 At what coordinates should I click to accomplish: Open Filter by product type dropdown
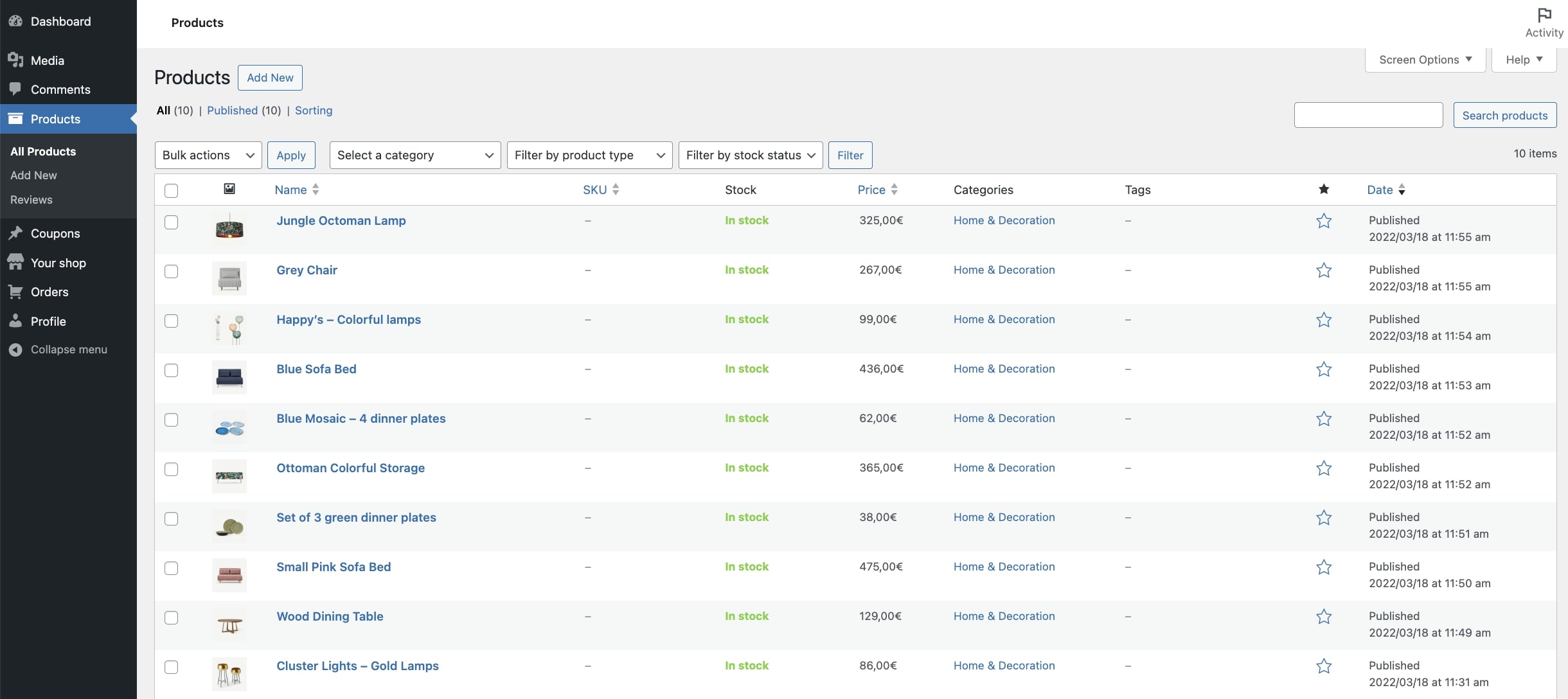tap(589, 155)
